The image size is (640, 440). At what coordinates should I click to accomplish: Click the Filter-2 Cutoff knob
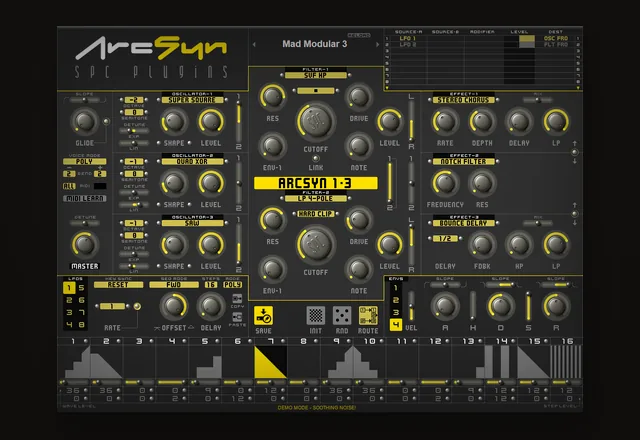pyautogui.click(x=316, y=244)
